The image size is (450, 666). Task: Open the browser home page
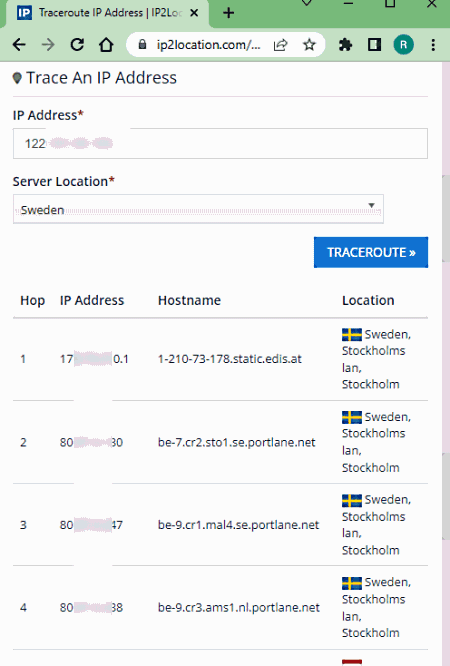tap(106, 45)
